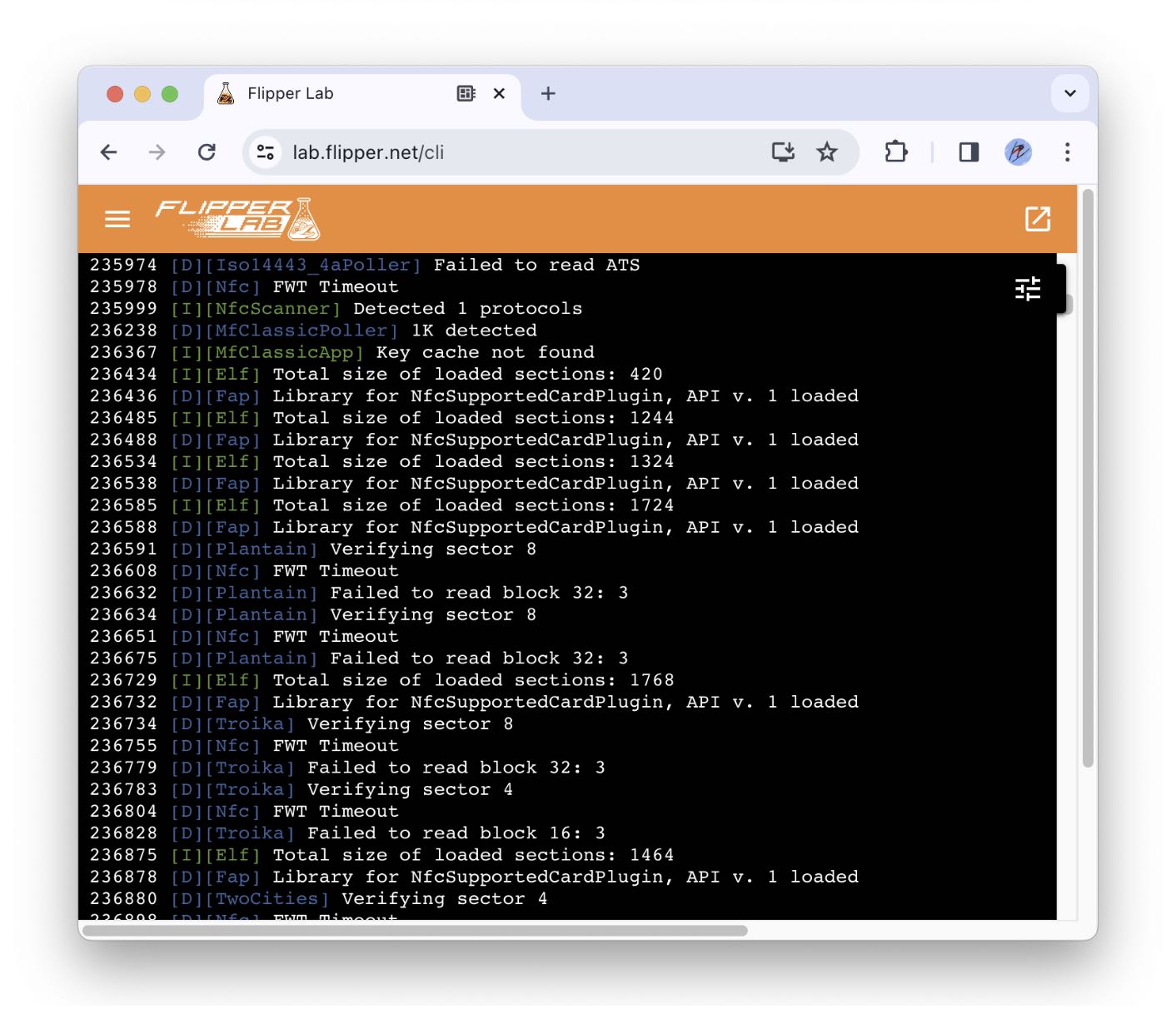This screenshot has height=1014, width=1176.
Task: Click the horizontal scrollbar at the bottom
Action: (415, 931)
